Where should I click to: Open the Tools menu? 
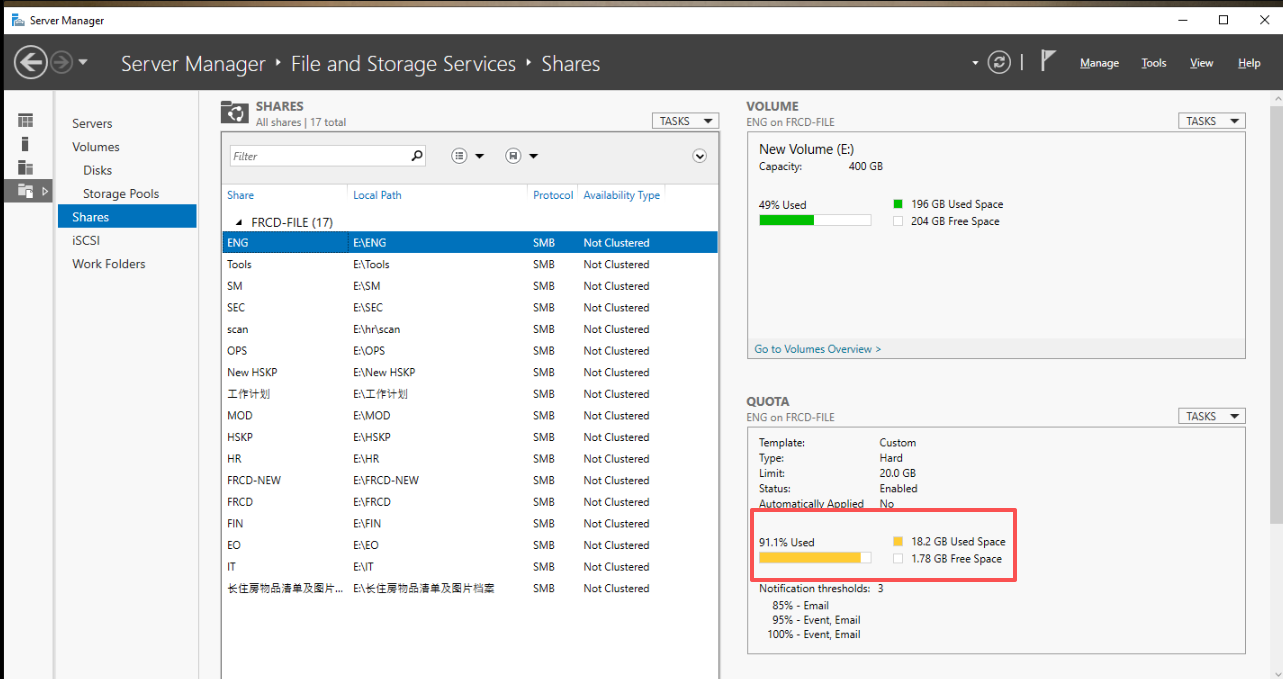click(1154, 63)
